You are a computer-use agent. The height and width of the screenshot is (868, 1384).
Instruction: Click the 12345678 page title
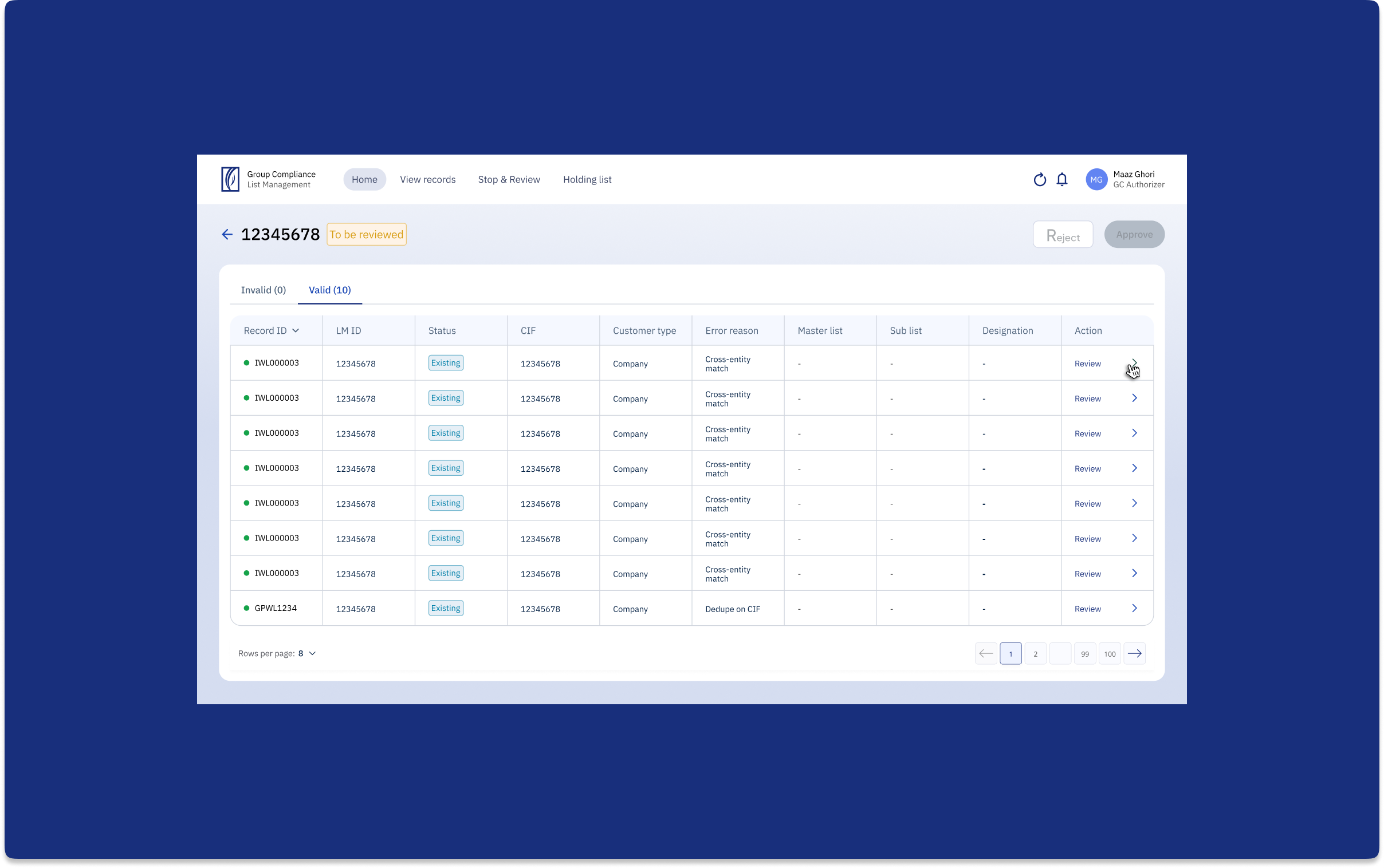(x=280, y=234)
